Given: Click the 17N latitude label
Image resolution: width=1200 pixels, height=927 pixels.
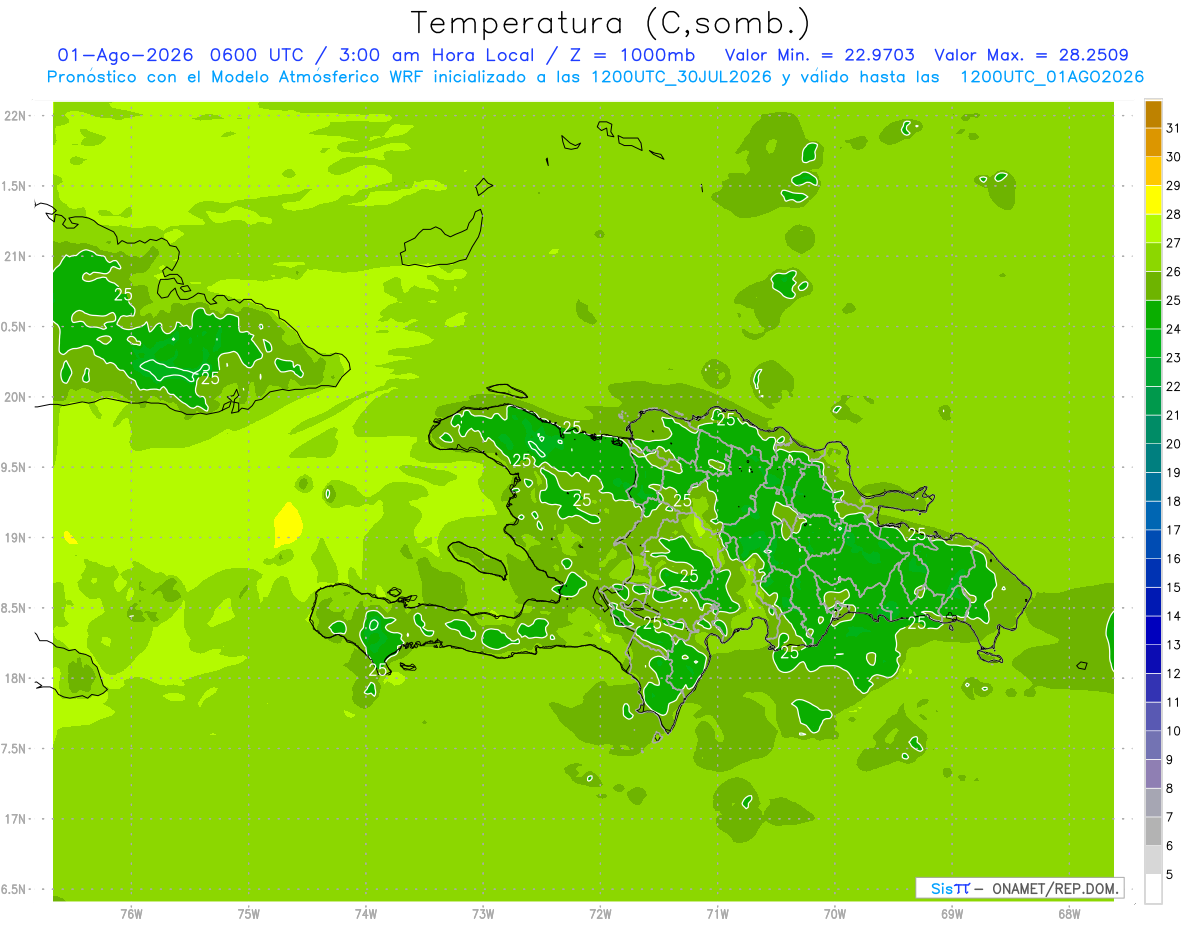Looking at the screenshot, I should [x=16, y=819].
